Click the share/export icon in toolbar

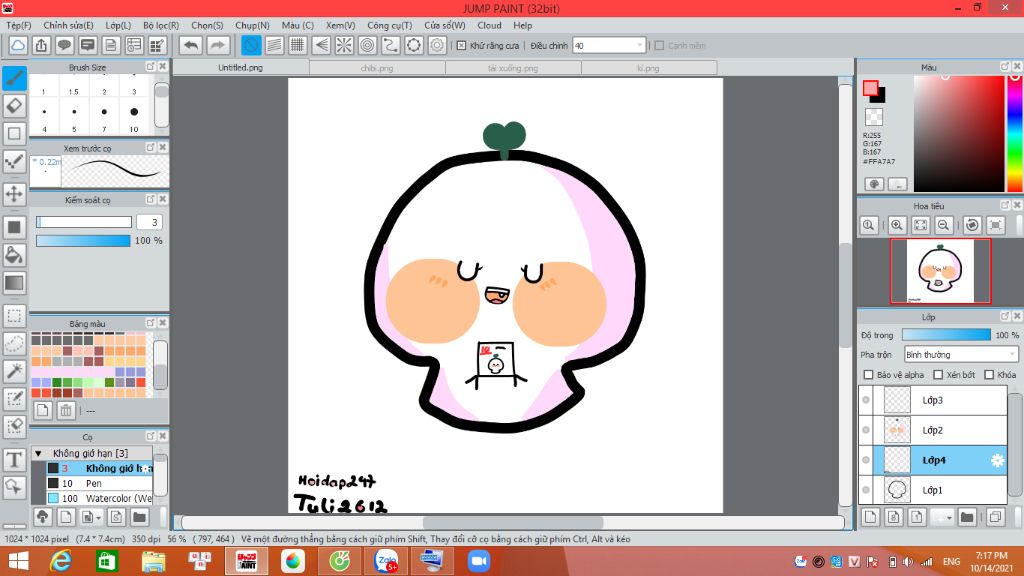(41, 45)
